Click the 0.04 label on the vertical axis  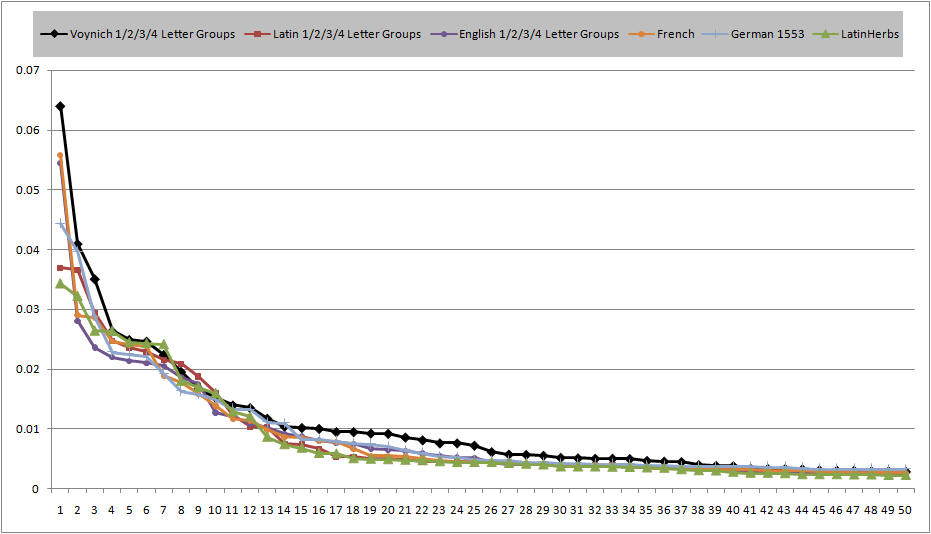click(28, 250)
